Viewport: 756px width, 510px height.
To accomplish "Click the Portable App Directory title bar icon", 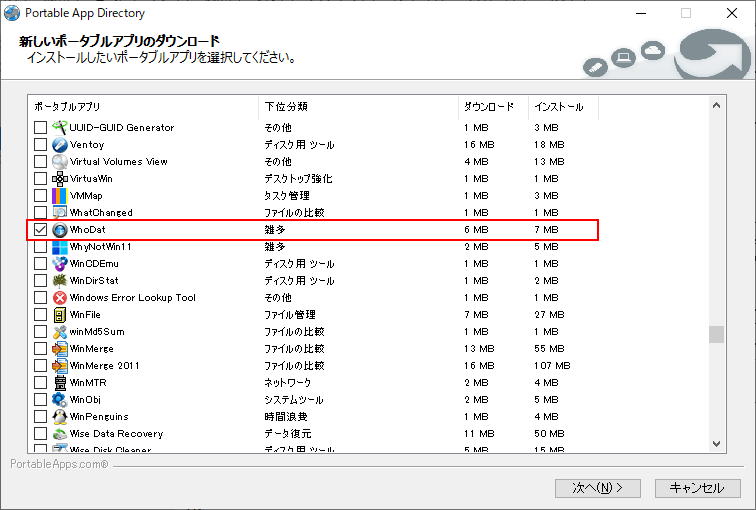I will (12, 13).
